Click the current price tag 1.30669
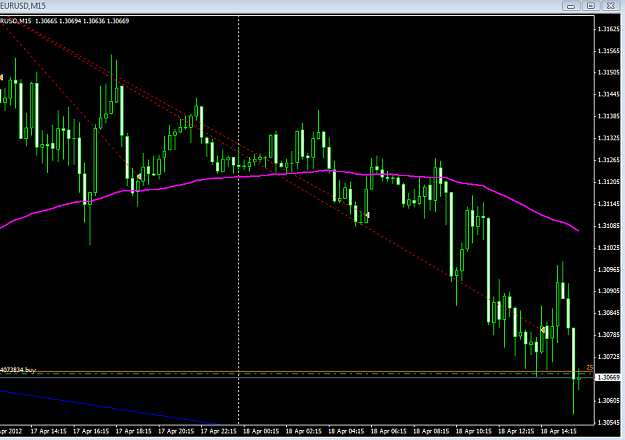 tap(608, 377)
